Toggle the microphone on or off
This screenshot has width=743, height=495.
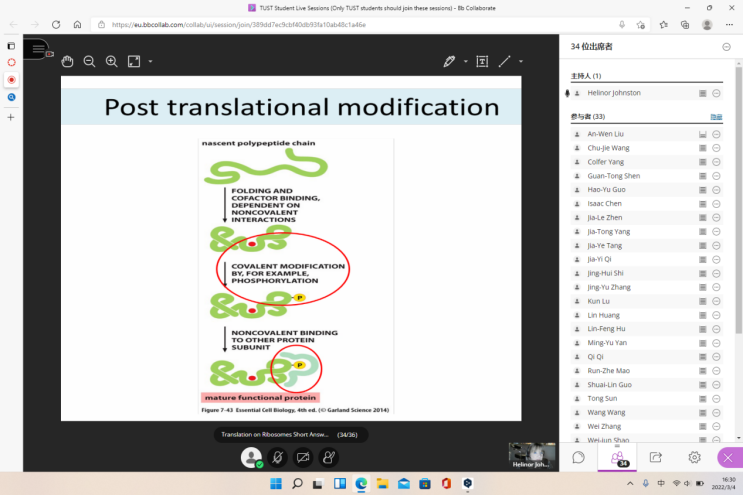(x=277, y=457)
